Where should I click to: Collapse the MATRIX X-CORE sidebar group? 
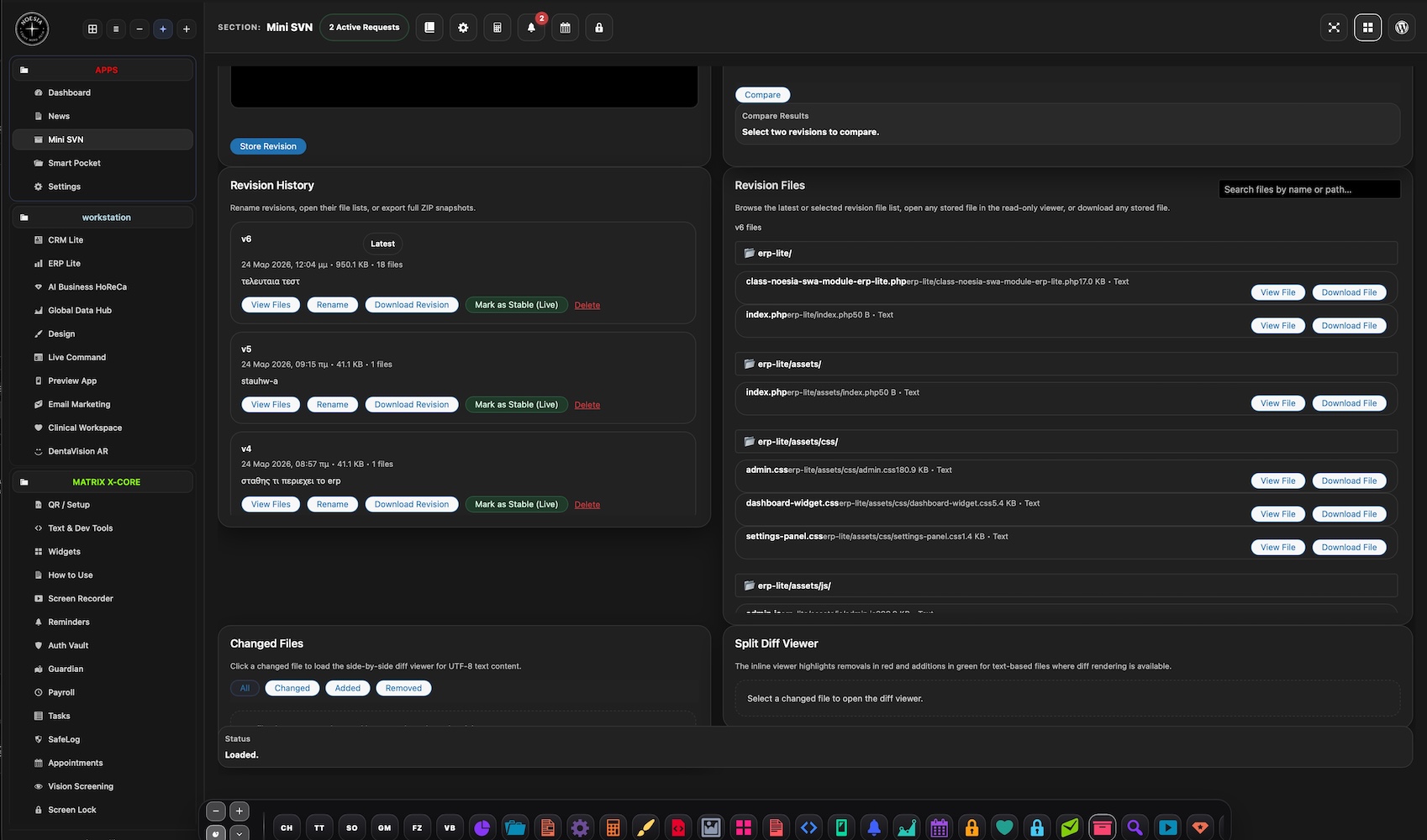pyautogui.click(x=103, y=482)
